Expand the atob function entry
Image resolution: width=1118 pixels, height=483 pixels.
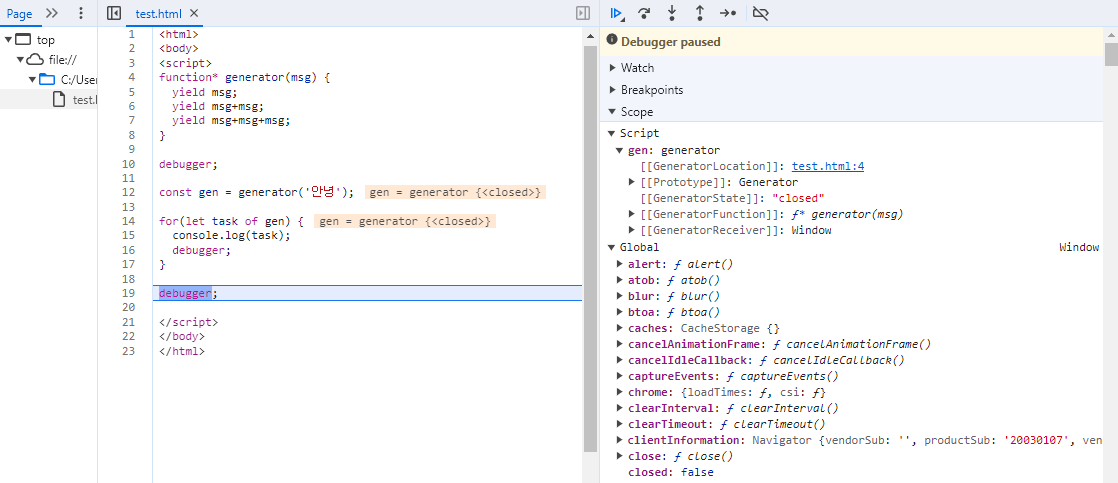tap(620, 280)
